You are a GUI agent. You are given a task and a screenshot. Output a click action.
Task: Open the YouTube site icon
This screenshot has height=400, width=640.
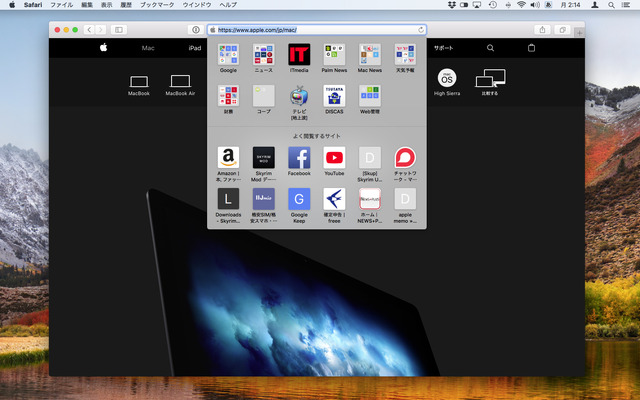coord(334,158)
